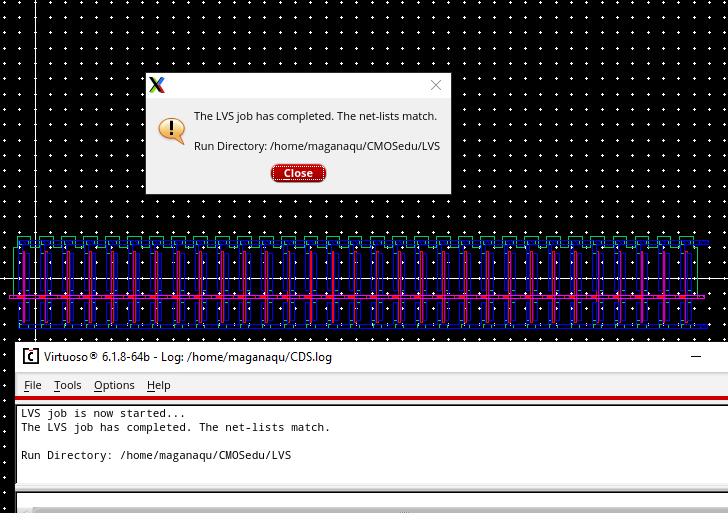This screenshot has height=513, width=728.
Task: Click 'LVS job is now started...' log line
Action: pos(103,413)
